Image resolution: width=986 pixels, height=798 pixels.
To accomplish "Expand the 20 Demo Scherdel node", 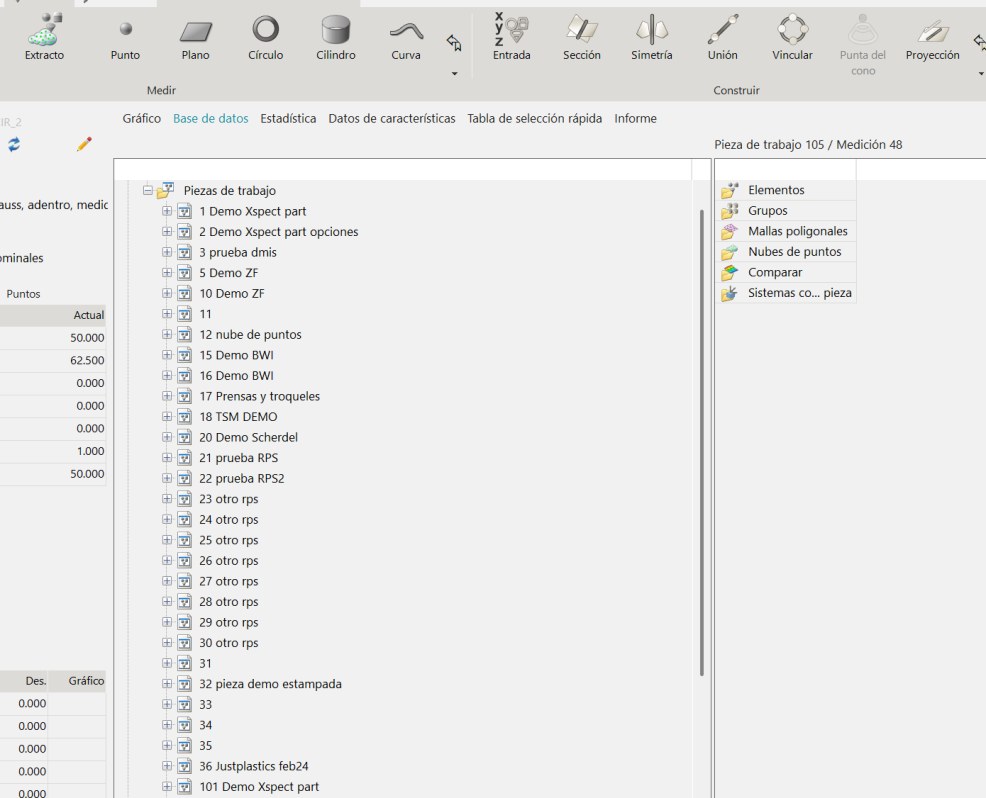I will tap(167, 437).
